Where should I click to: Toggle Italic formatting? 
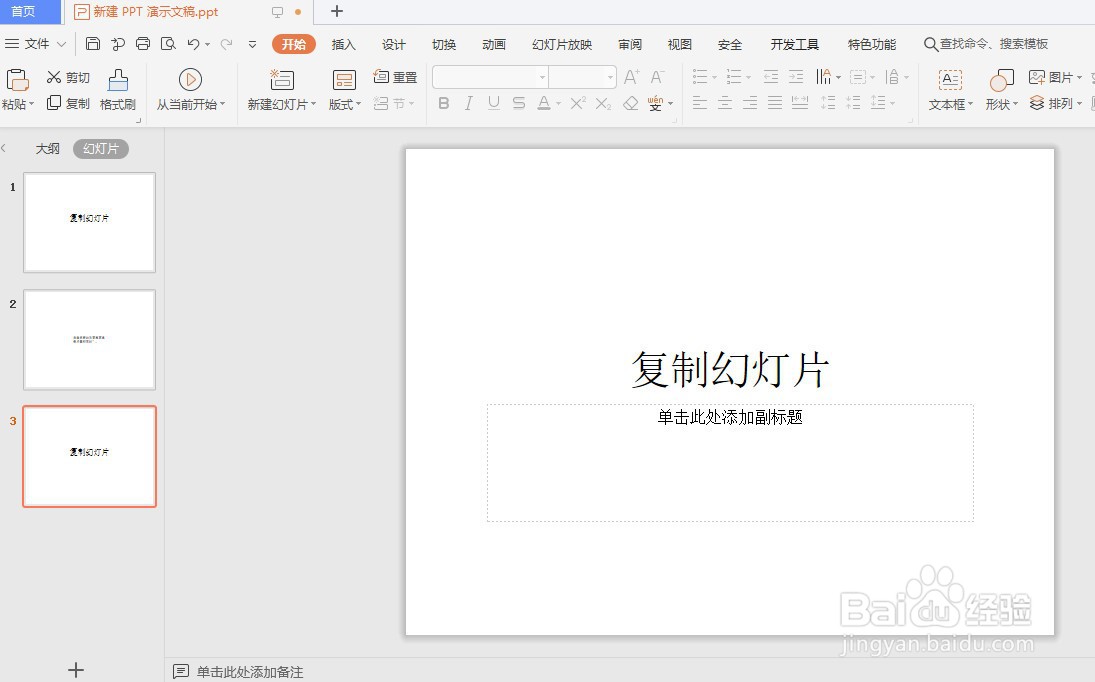pos(469,103)
